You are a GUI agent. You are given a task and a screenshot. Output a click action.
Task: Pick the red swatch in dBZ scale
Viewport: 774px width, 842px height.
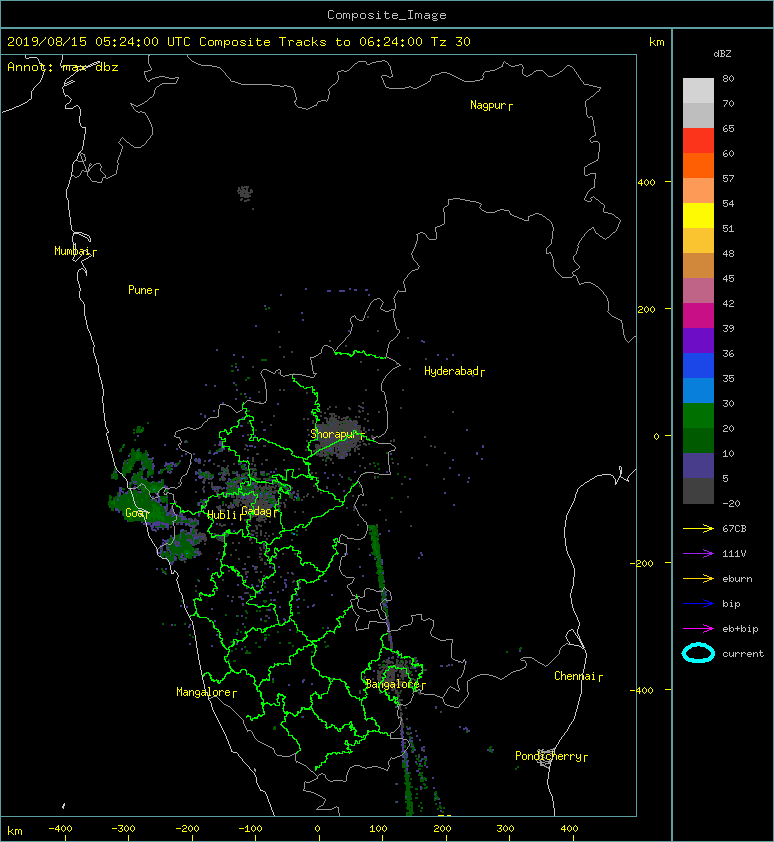698,140
